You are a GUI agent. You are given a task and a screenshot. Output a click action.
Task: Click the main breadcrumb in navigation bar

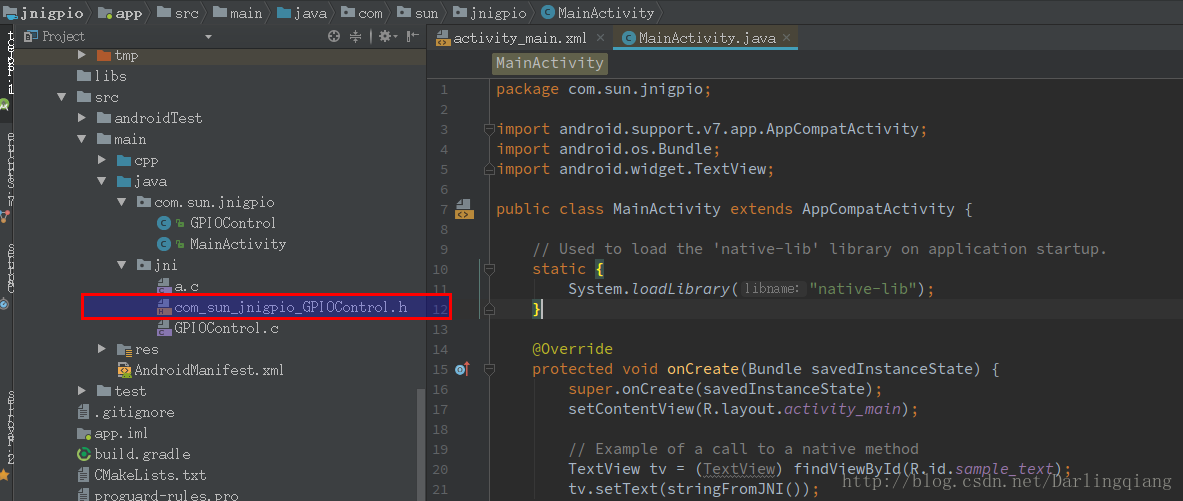(237, 13)
